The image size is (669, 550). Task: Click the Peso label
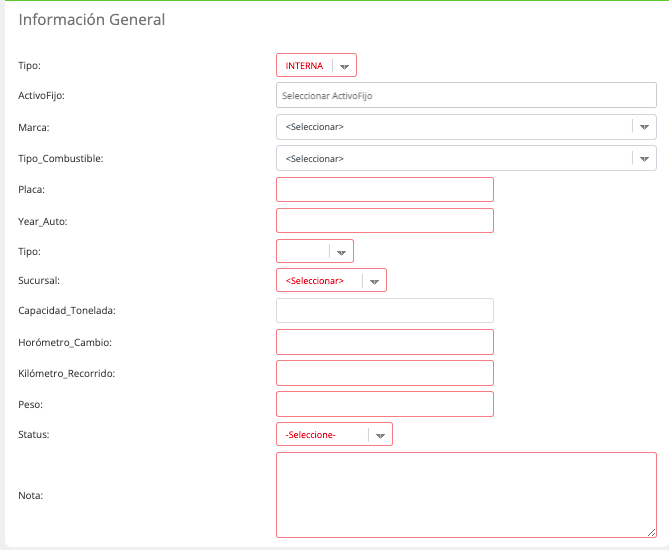pos(30,404)
